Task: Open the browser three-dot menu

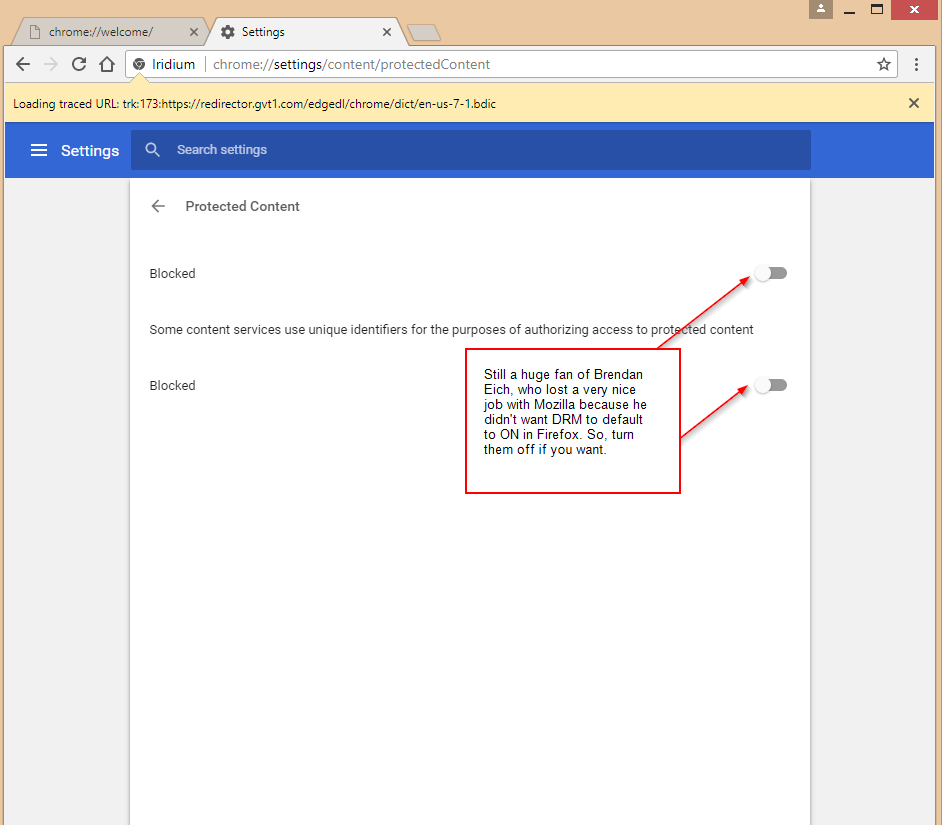Action: point(916,64)
